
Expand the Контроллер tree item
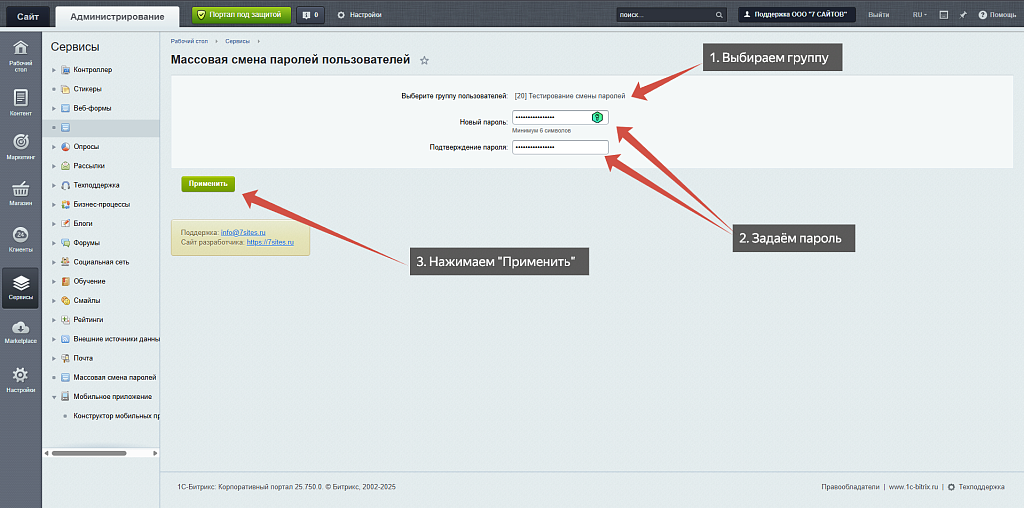click(x=53, y=70)
